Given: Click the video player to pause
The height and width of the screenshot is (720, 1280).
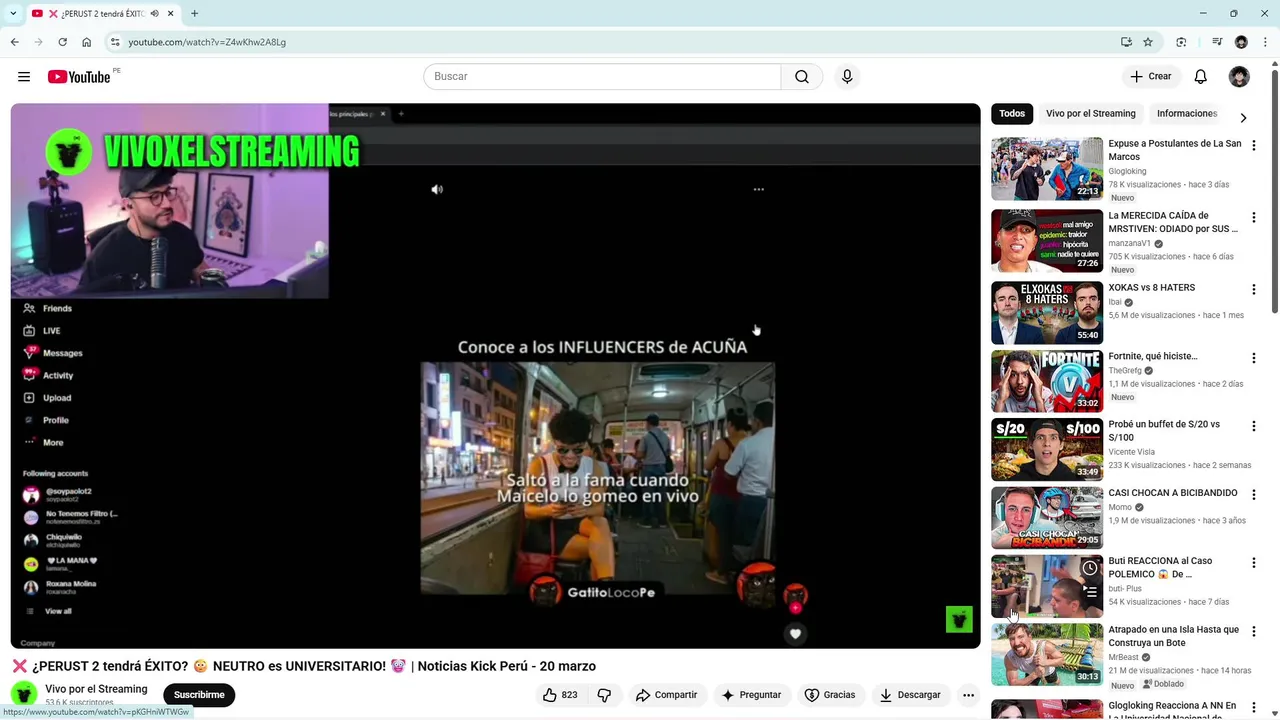Looking at the screenshot, I should [x=495, y=376].
